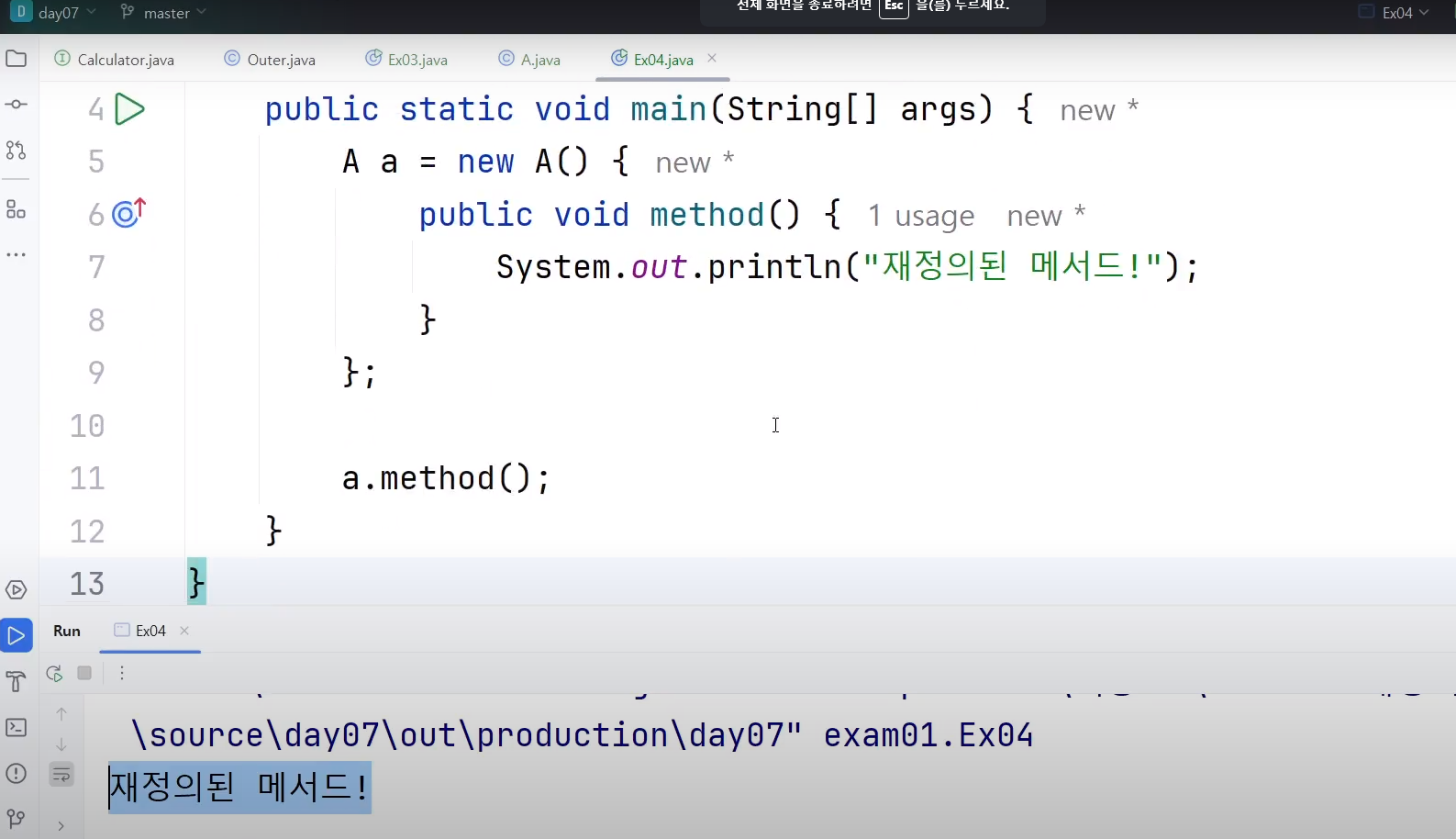
Task: Switch to Outer.java tab
Action: point(271,60)
